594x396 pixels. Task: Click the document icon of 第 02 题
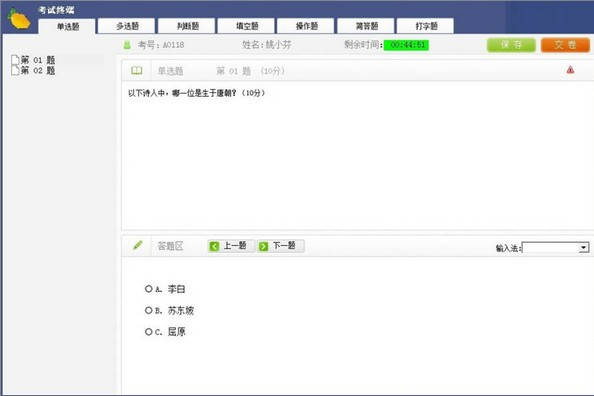(15, 70)
